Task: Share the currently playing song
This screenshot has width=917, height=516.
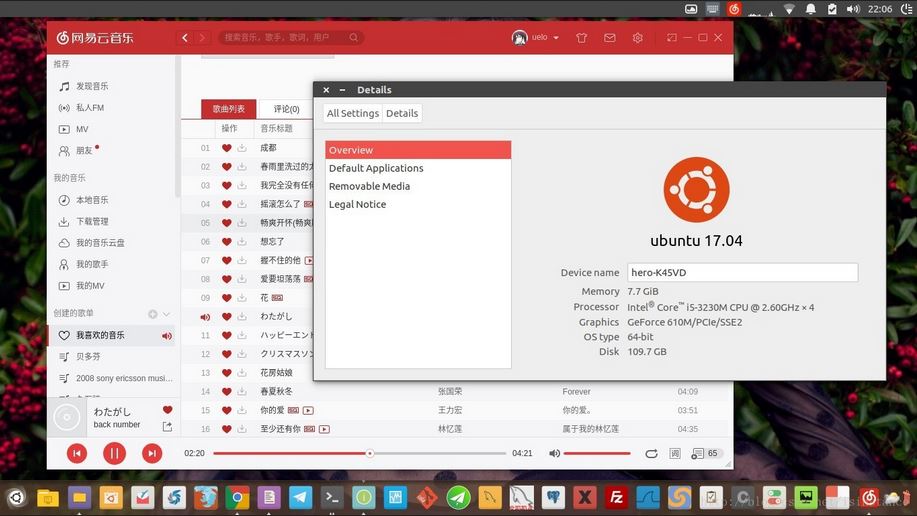Action: (167, 426)
